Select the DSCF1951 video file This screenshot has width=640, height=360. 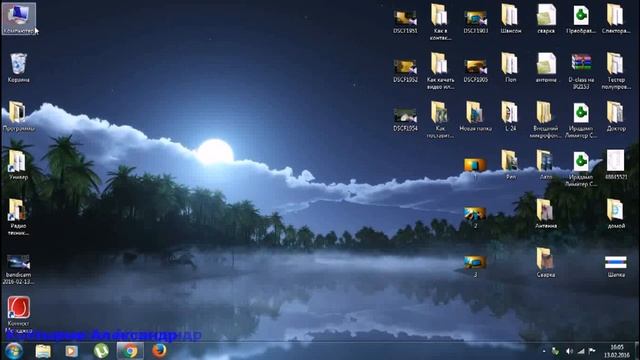click(x=405, y=22)
